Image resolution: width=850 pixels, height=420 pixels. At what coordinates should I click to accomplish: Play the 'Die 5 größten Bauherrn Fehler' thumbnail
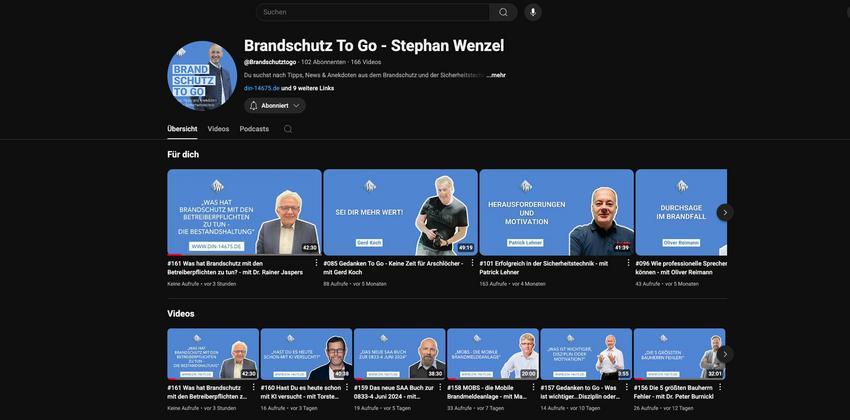679,354
